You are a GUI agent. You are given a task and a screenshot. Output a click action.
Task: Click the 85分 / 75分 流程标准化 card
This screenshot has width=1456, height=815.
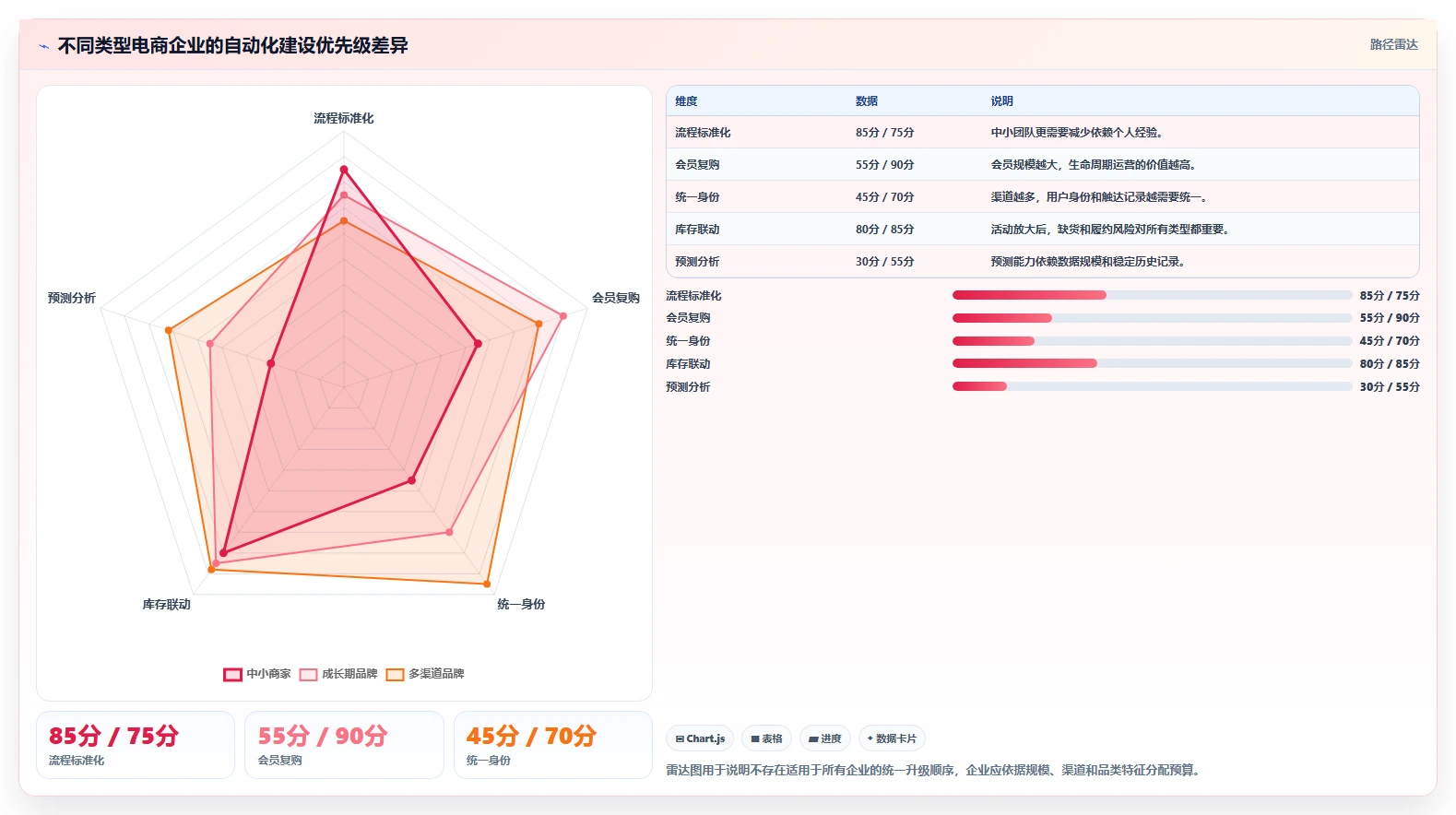pyautogui.click(x=136, y=745)
